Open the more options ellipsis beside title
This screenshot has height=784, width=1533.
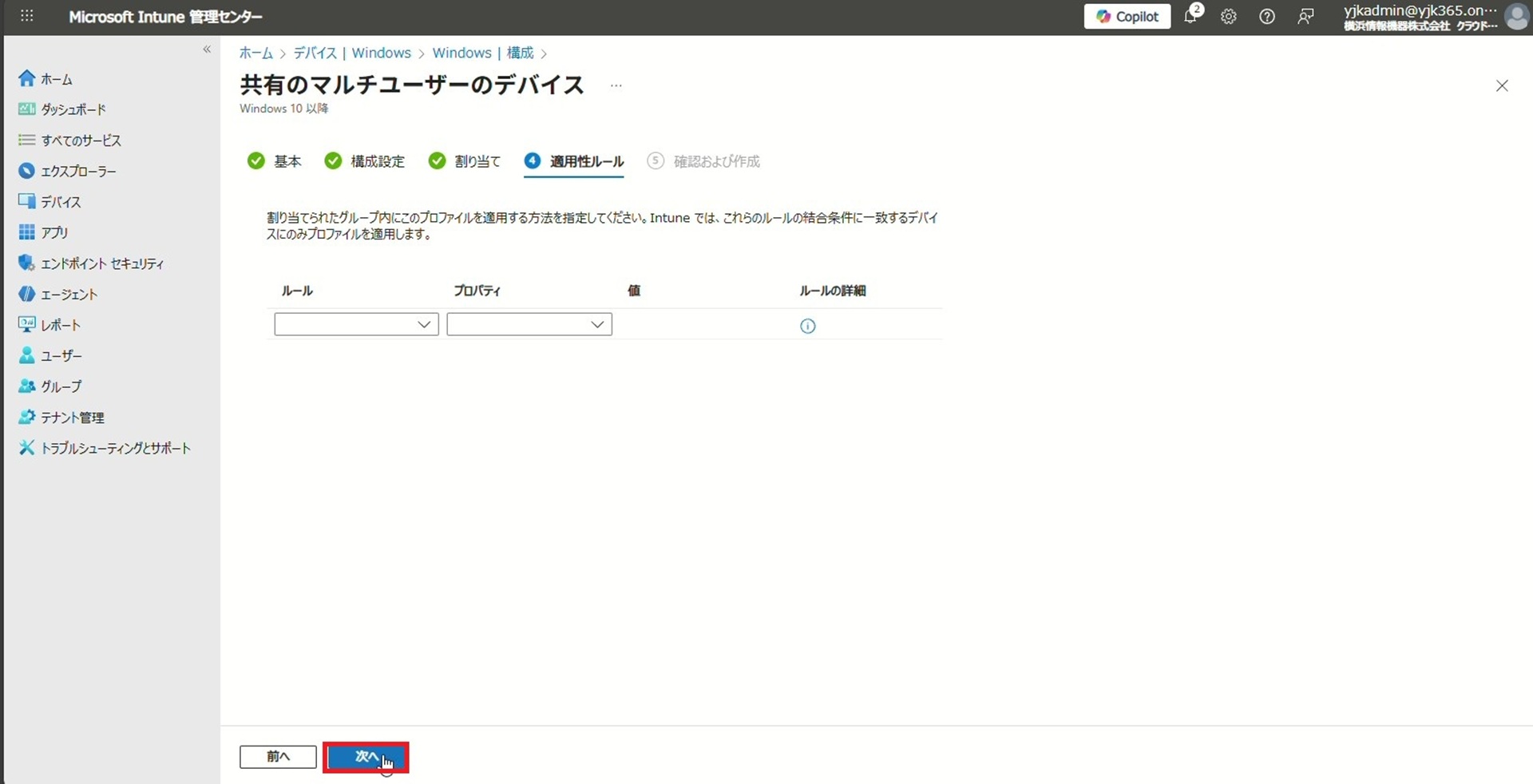point(616,85)
